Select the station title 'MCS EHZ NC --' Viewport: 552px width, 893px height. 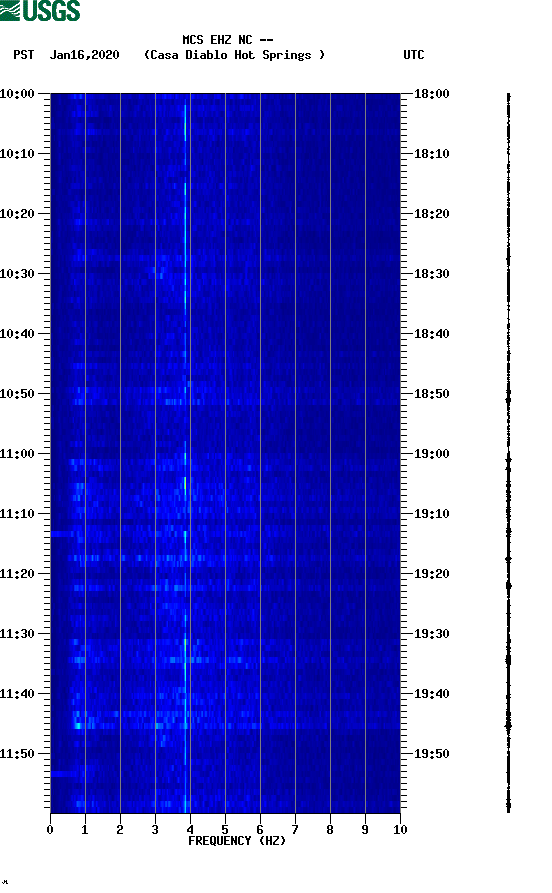[x=227, y=40]
